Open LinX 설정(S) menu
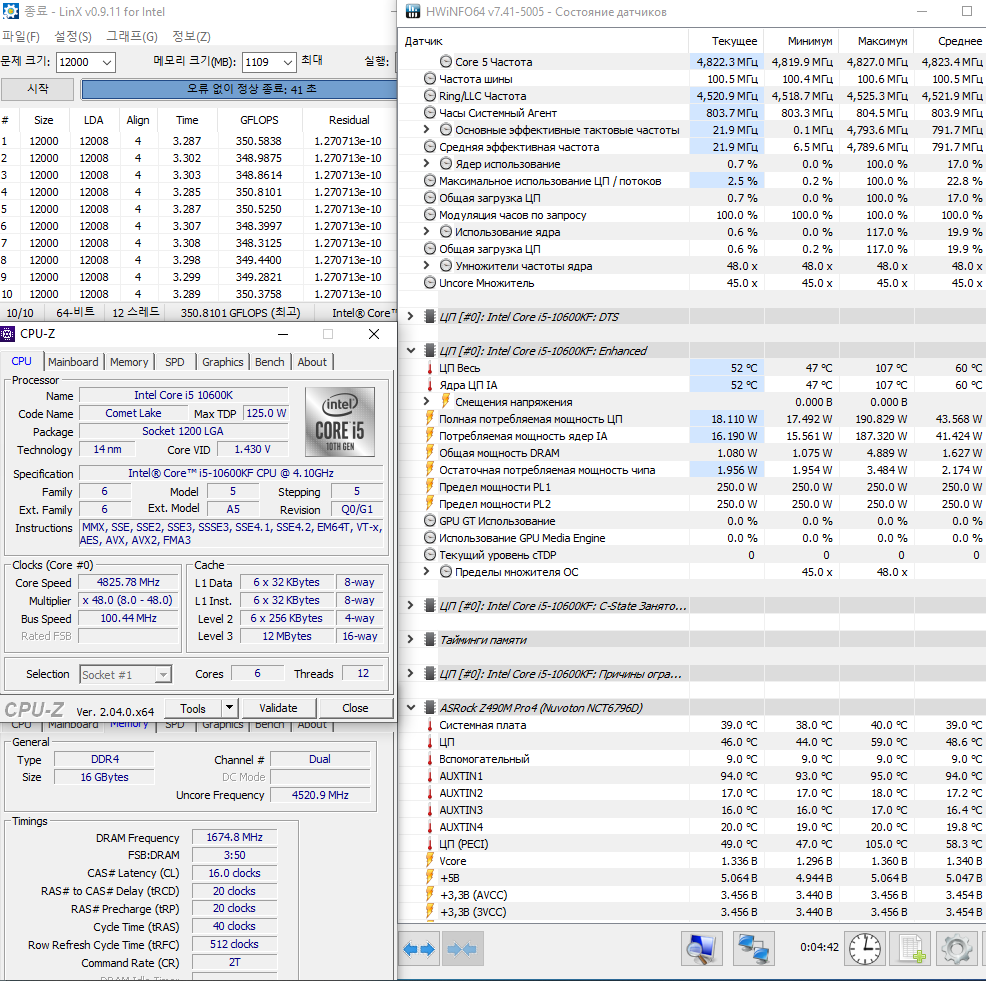The image size is (986, 981). pyautogui.click(x=73, y=36)
